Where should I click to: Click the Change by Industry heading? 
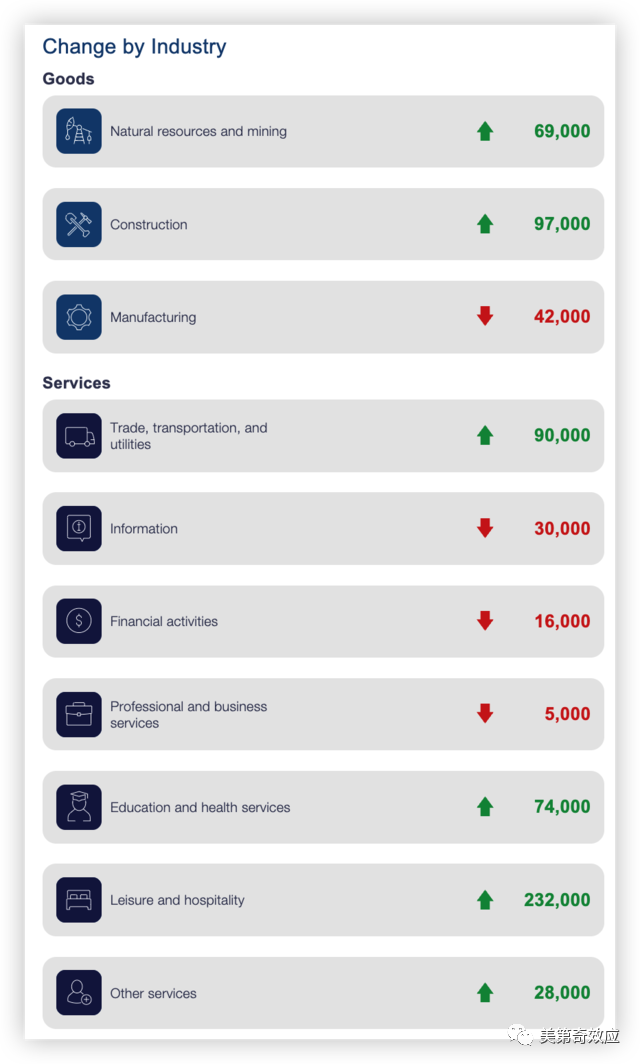[134, 47]
